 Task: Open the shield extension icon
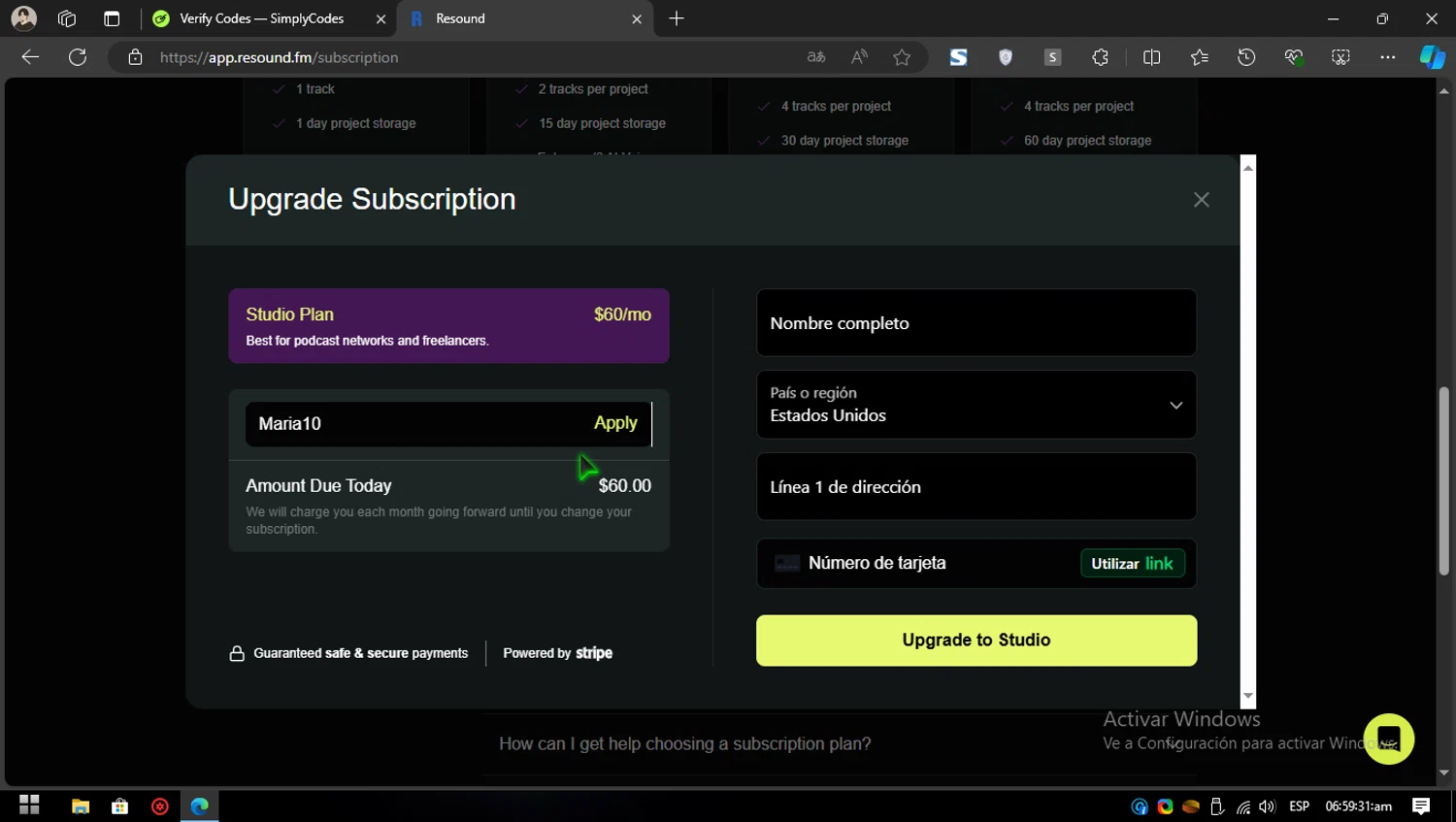point(1006,57)
